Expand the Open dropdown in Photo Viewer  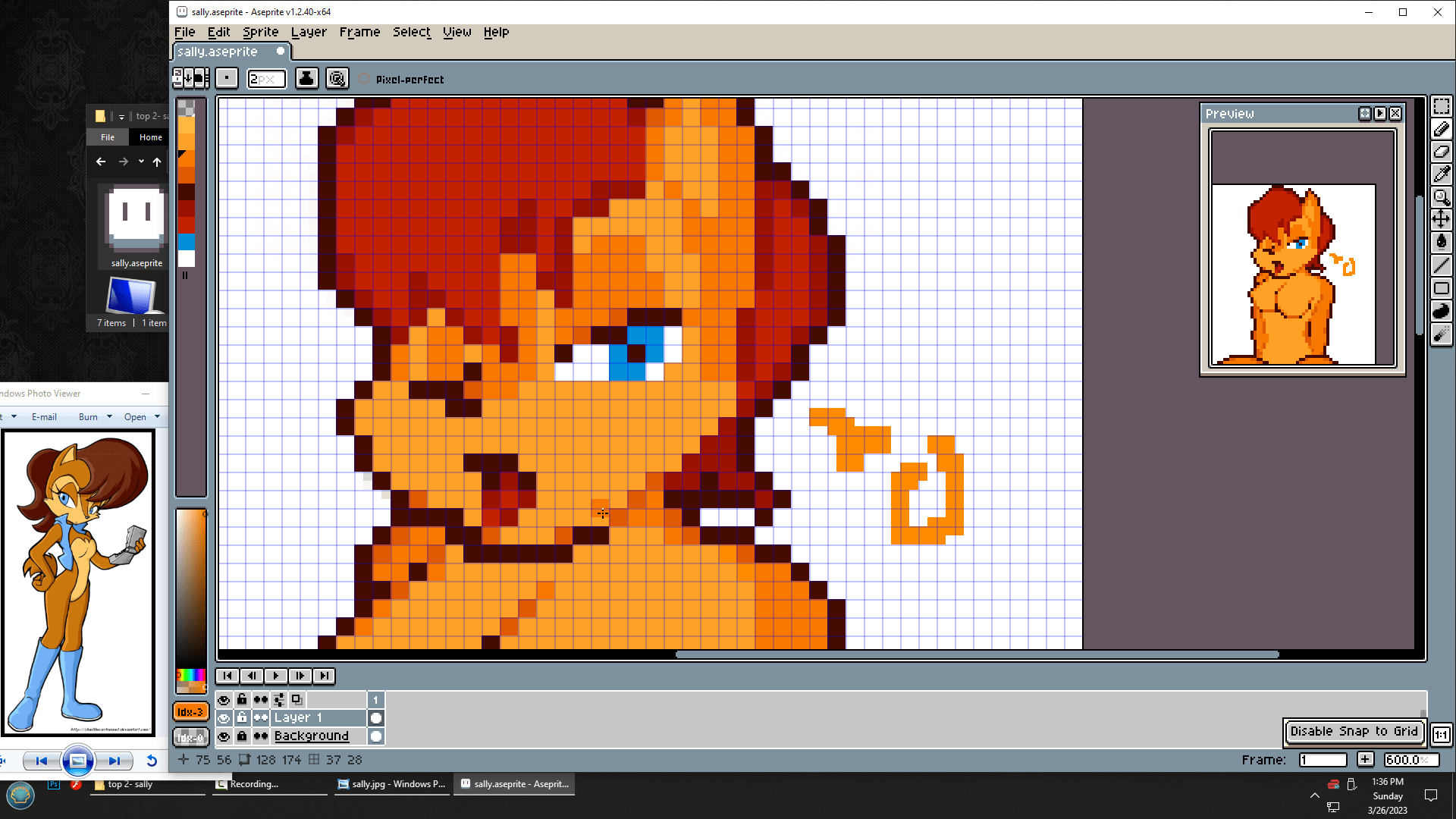click(x=157, y=416)
